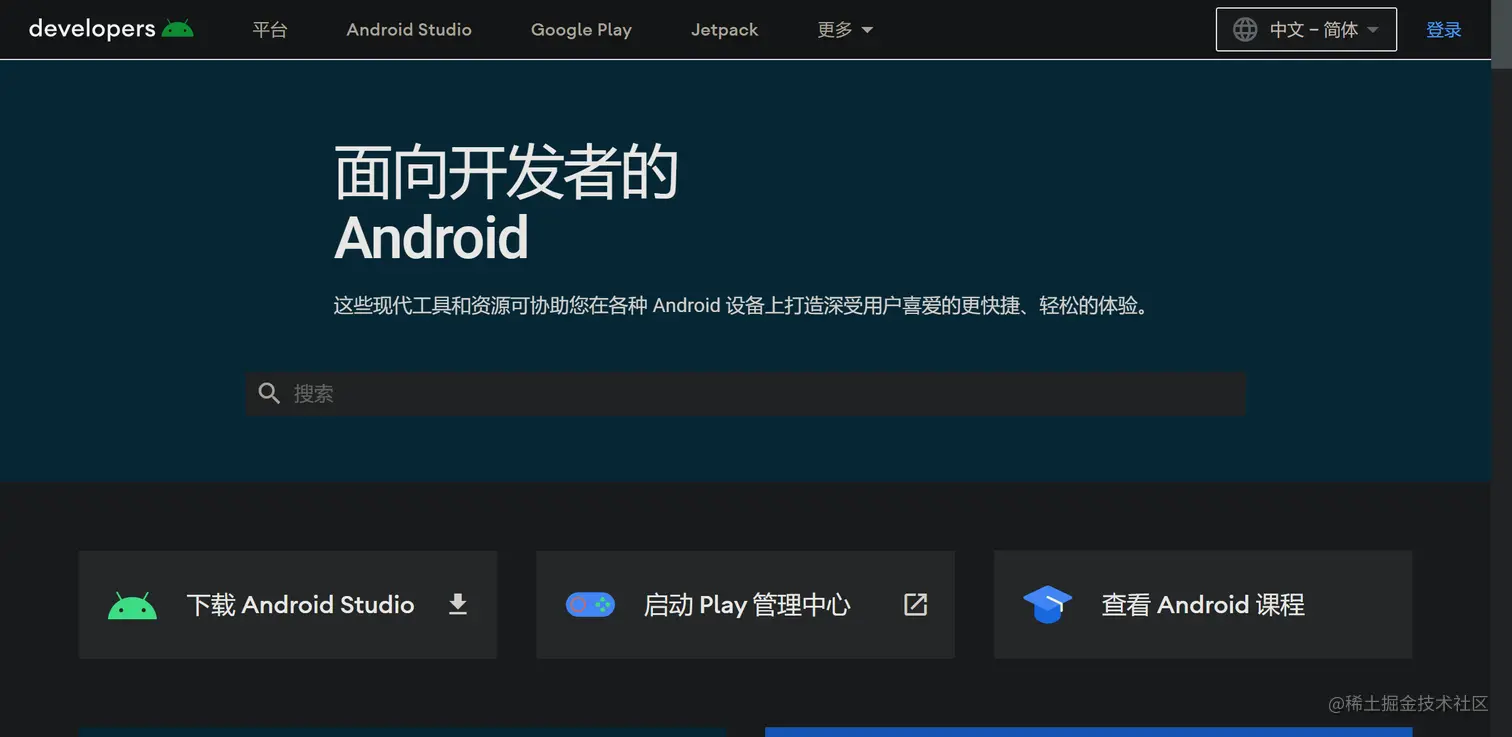The image size is (1512, 737).
Task: Open 启动 Play 管理中心 card
Action: click(745, 604)
